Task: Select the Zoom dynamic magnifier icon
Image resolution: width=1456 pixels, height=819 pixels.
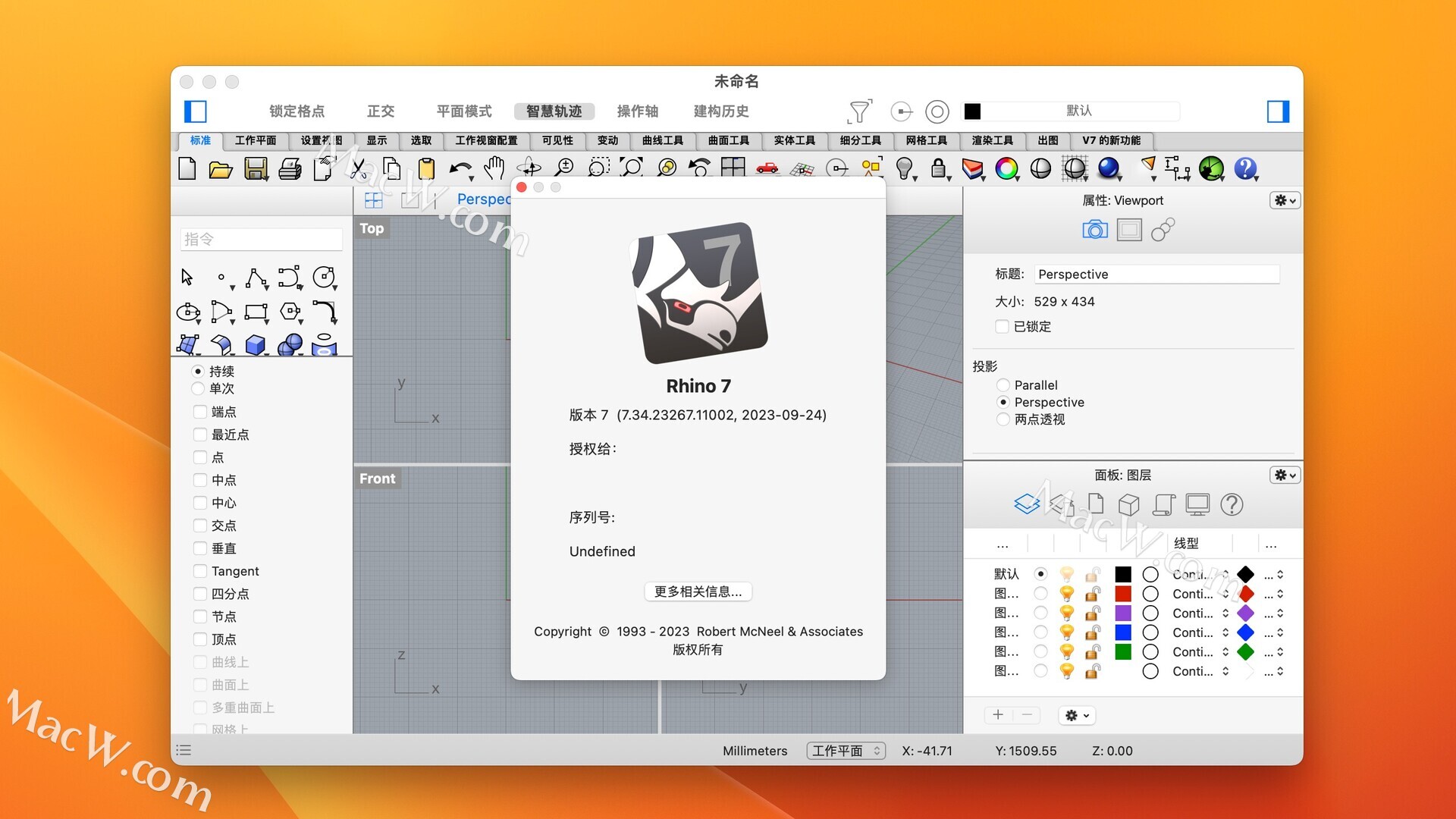Action: (563, 168)
